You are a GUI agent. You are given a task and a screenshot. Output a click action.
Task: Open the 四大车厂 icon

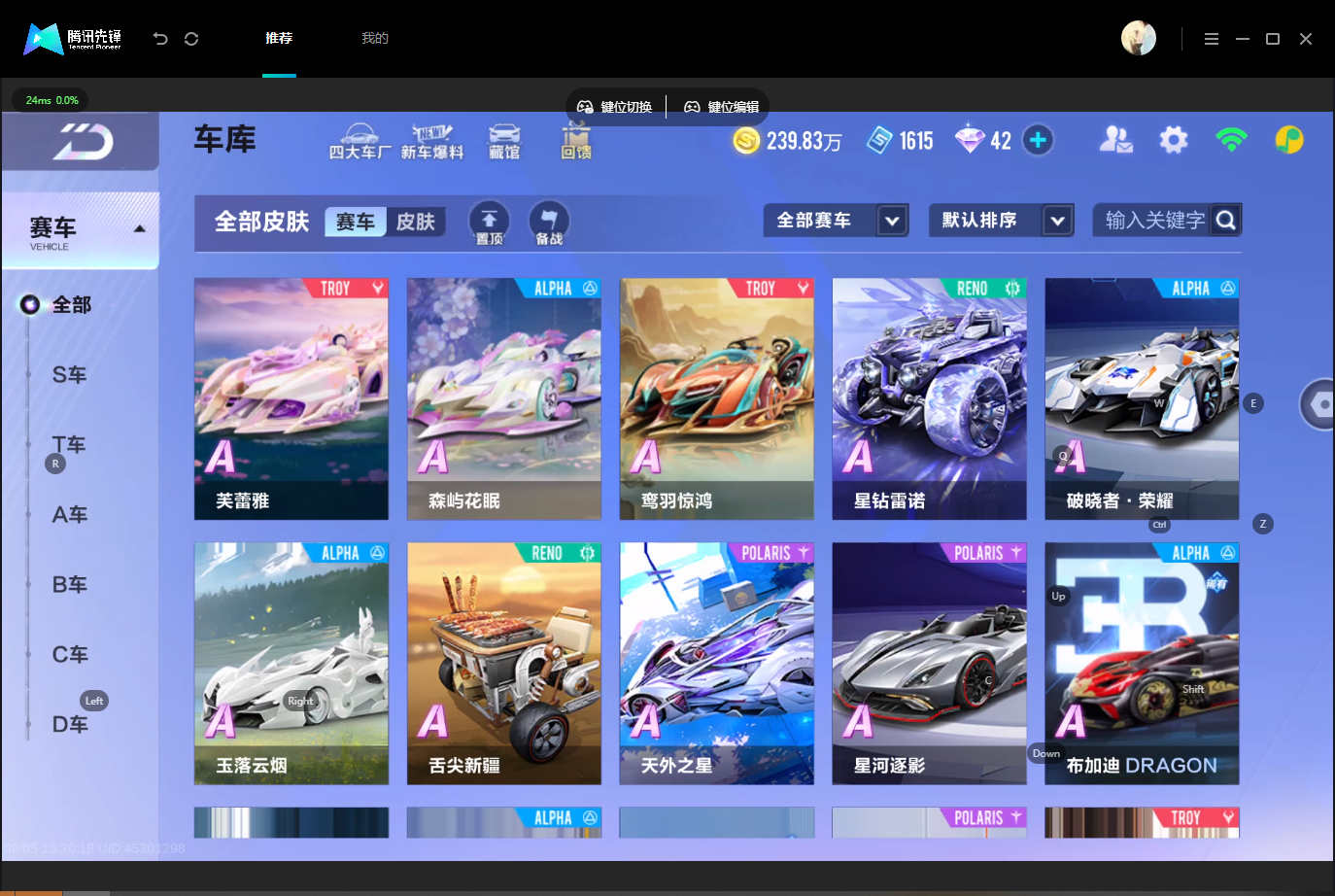point(359,142)
